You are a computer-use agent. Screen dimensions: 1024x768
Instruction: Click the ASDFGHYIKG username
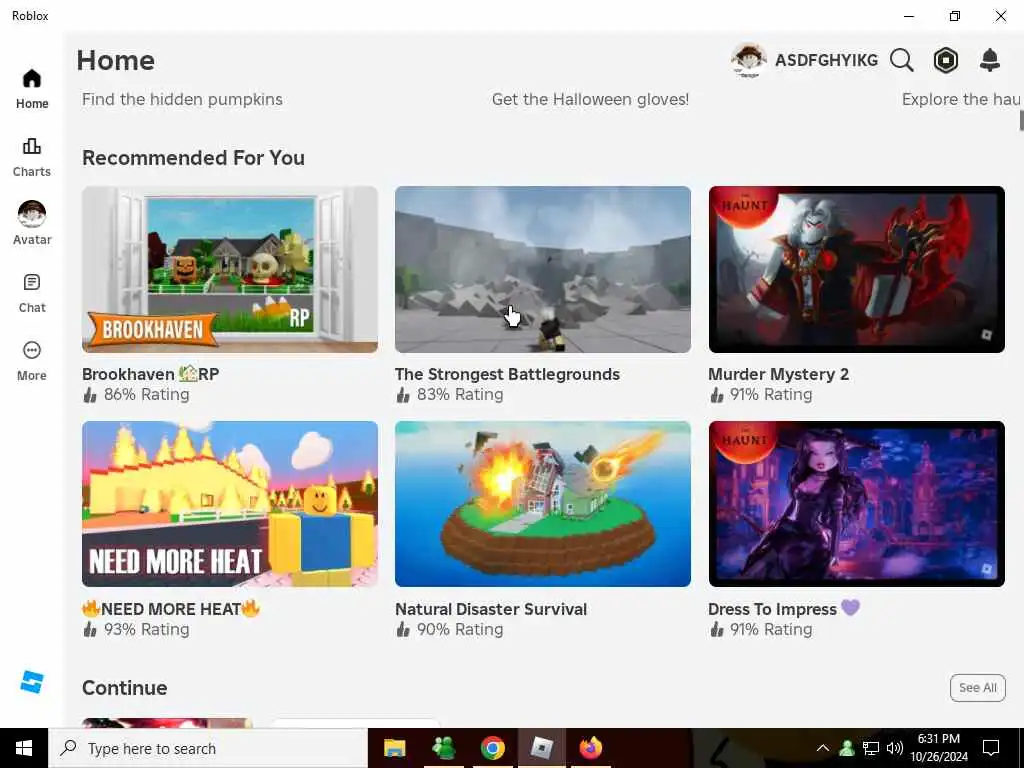click(826, 60)
